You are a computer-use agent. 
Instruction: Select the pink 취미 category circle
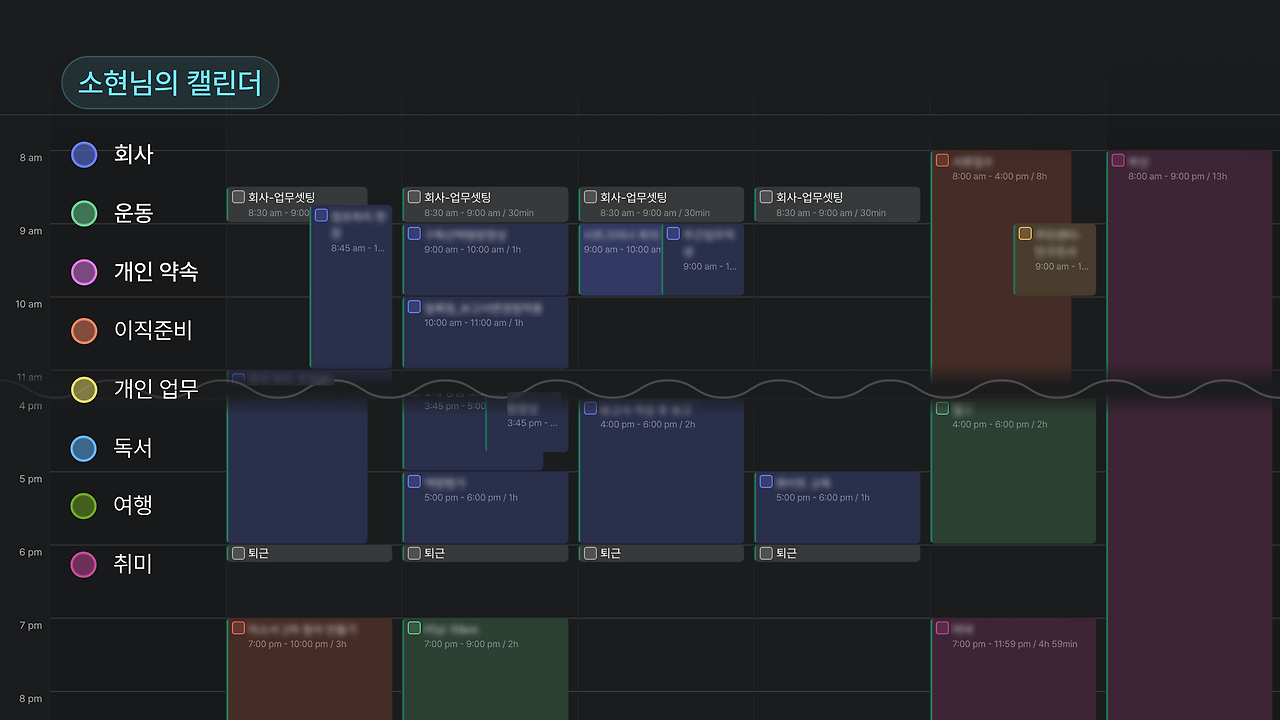[84, 565]
